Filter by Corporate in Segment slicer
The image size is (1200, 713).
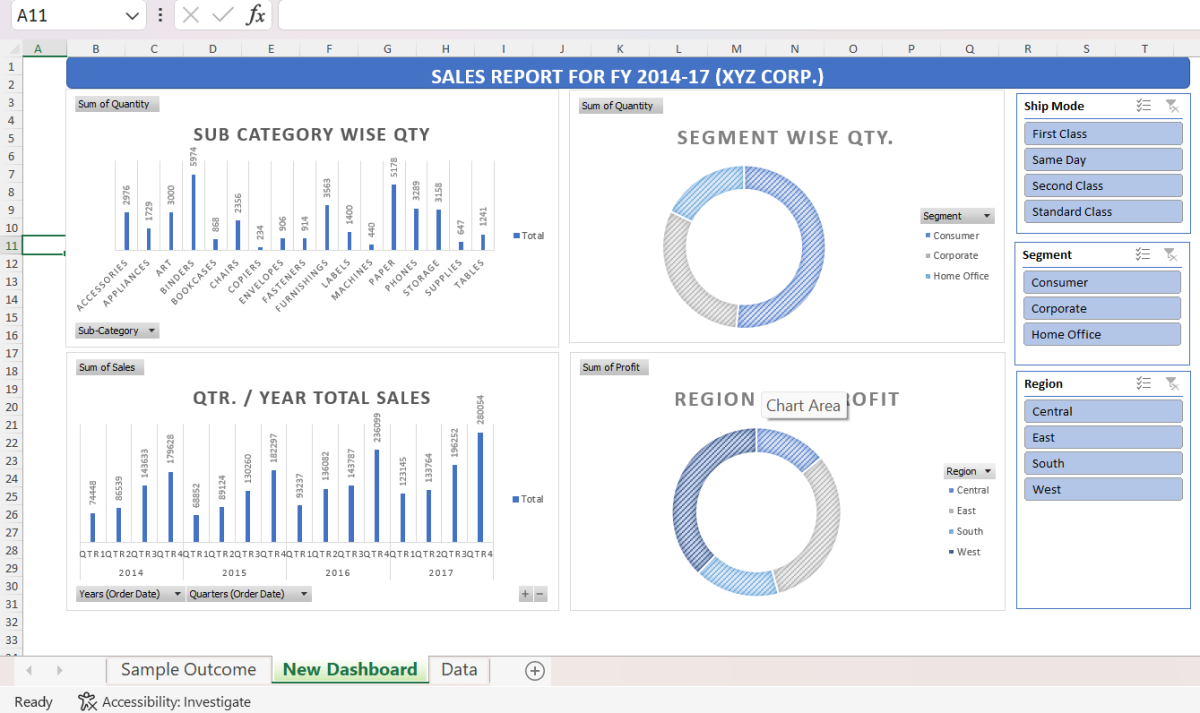(x=1101, y=309)
